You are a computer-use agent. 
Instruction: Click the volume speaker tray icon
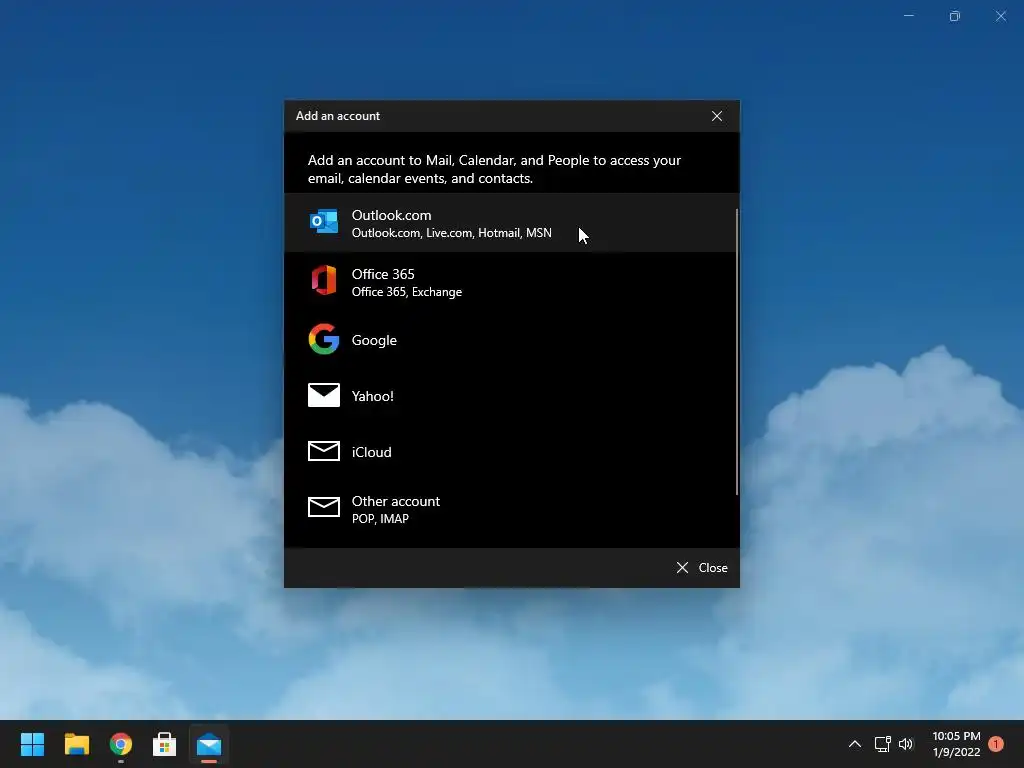point(906,744)
